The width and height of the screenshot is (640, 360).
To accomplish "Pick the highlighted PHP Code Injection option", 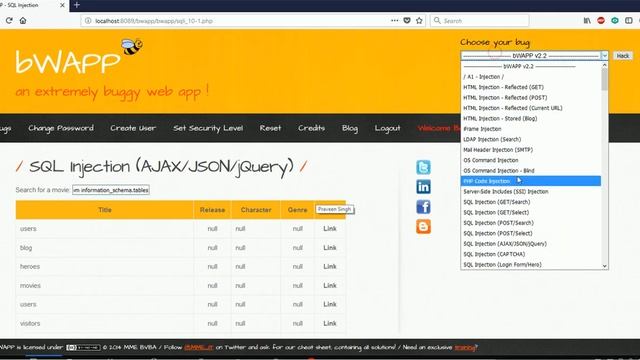I will (x=531, y=181).
